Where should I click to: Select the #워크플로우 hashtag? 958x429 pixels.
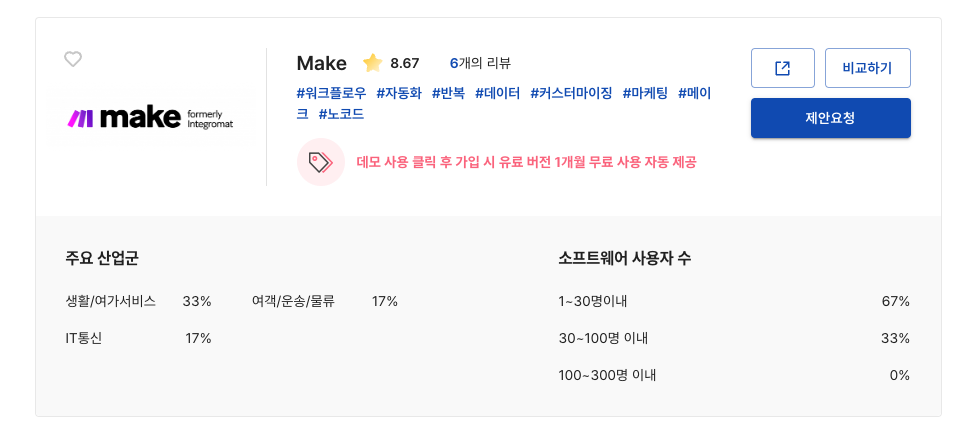tap(331, 93)
